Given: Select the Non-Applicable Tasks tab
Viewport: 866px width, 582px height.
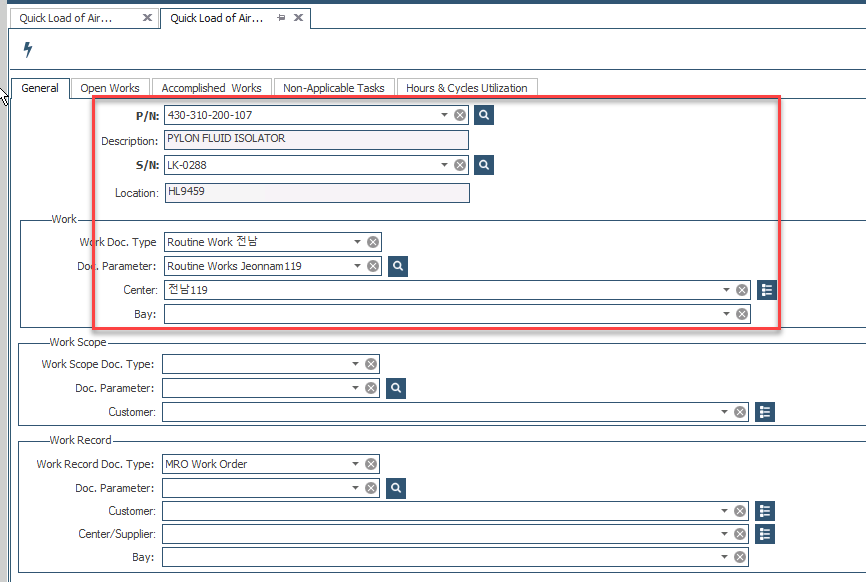Looking at the screenshot, I should tap(333, 88).
